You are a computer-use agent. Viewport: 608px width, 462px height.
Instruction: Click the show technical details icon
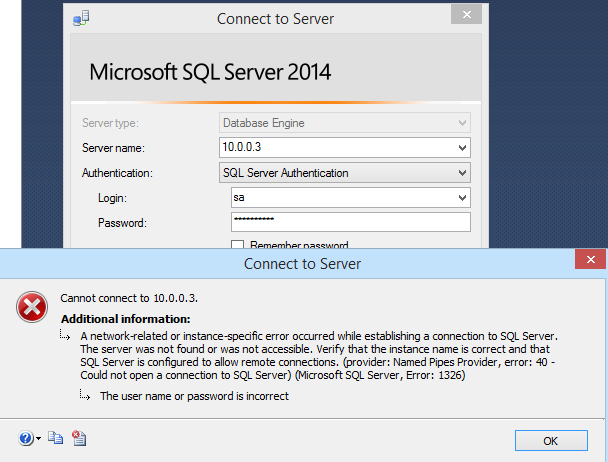[78, 439]
